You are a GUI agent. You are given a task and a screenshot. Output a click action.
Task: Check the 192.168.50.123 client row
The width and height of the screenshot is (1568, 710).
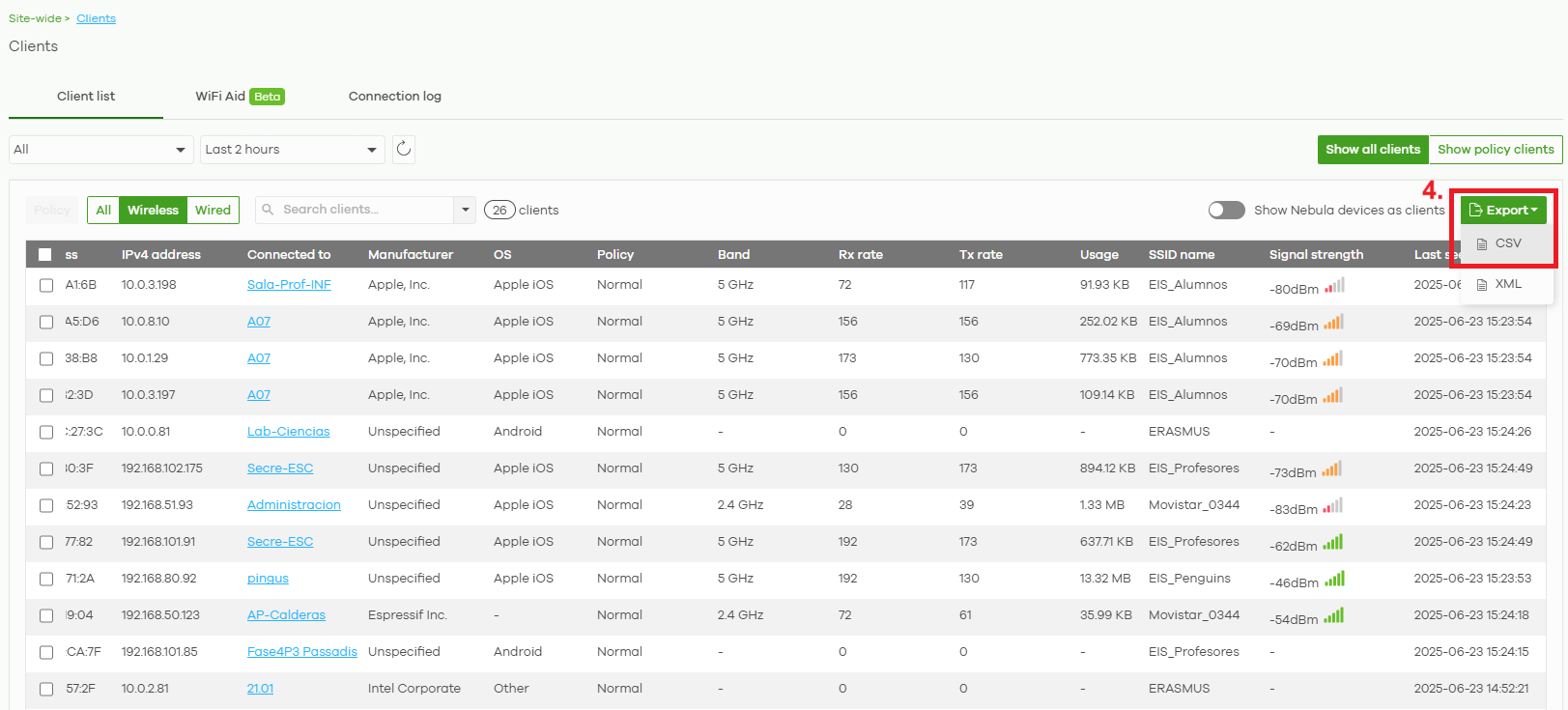(46, 616)
